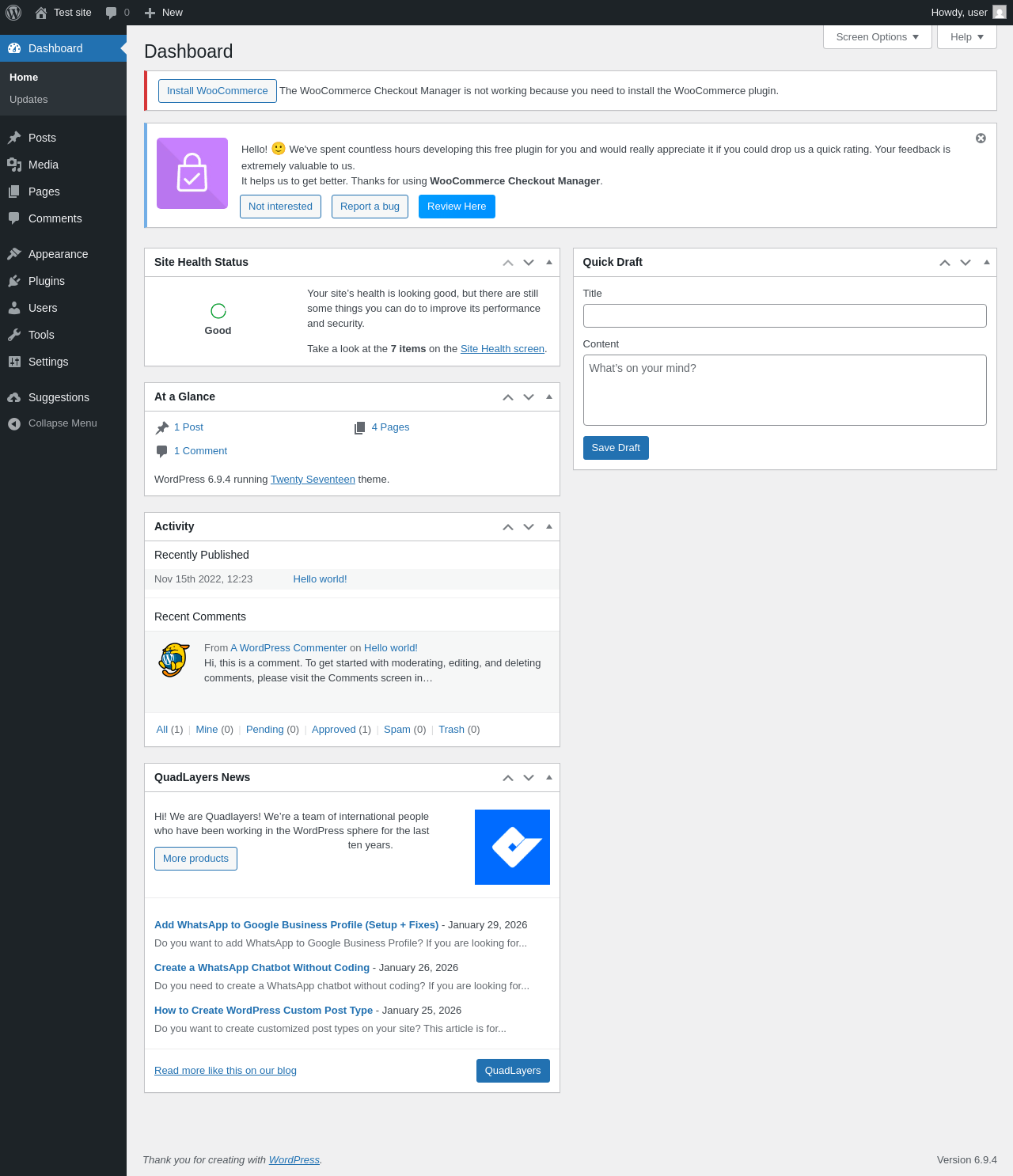Toggle Site Health Status panel collapse triangle
Screen dimensions: 1013x1176
pos(549,262)
